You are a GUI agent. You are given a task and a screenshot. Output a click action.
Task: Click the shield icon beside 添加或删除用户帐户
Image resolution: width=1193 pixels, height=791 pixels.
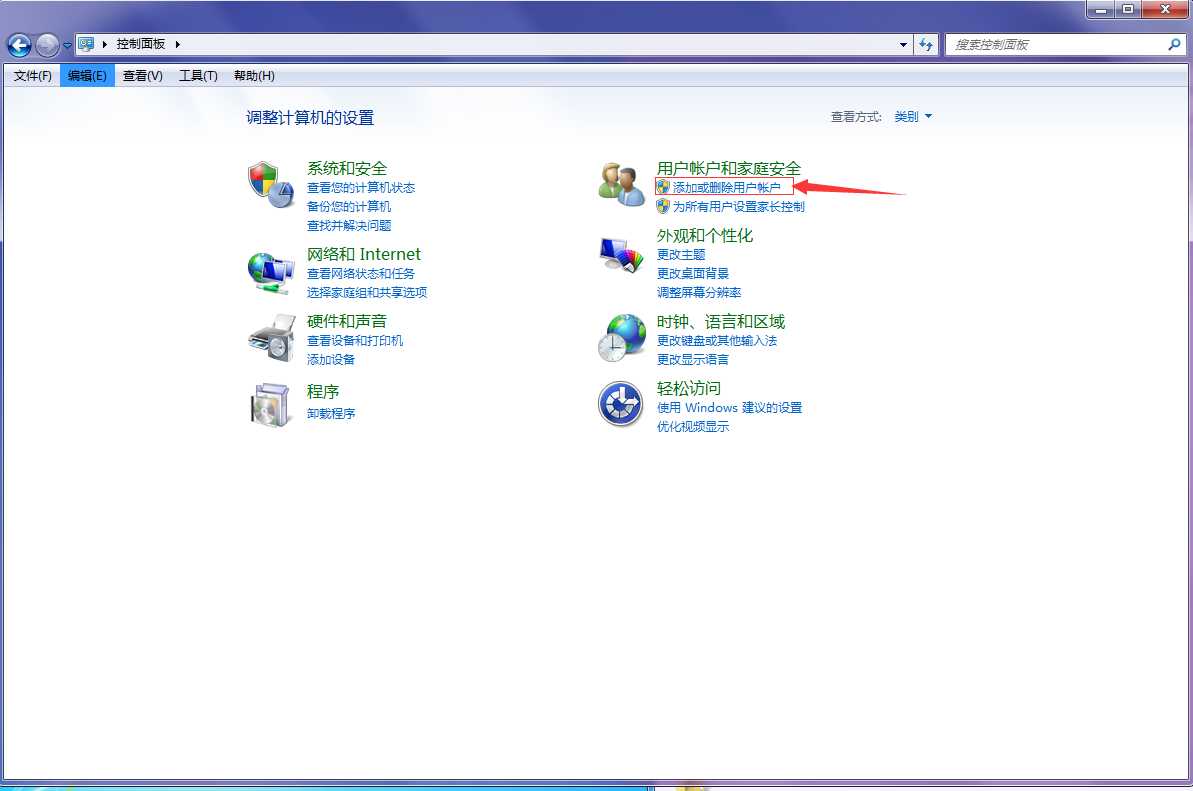point(663,187)
